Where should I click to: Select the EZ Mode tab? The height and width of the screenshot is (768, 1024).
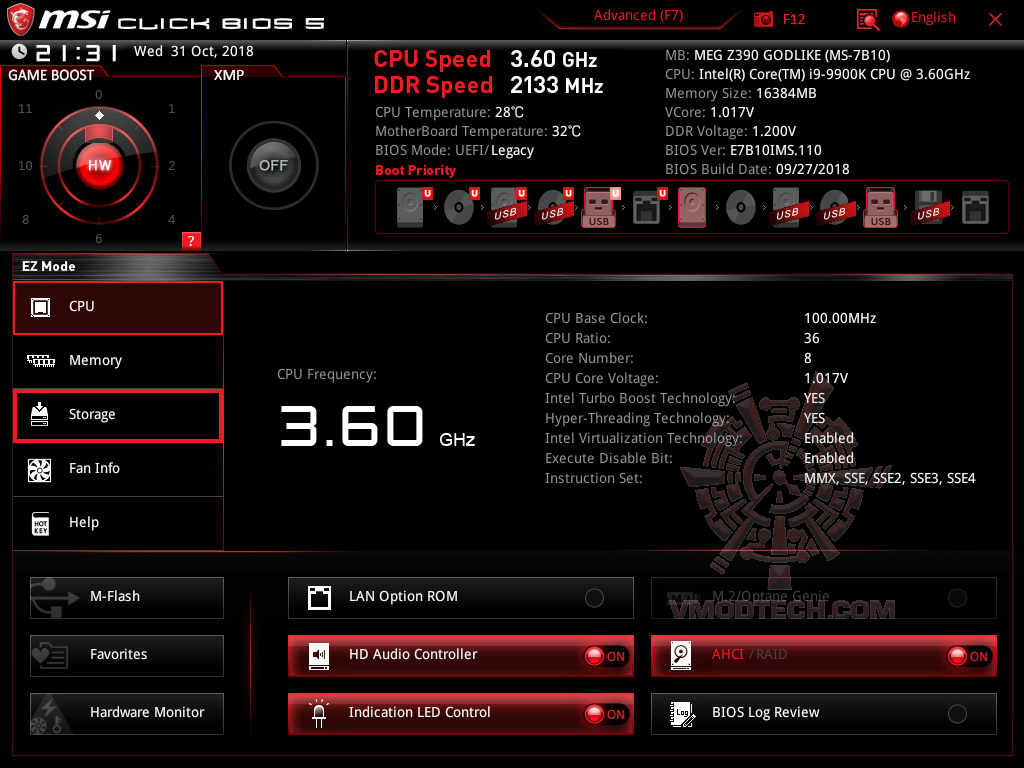tap(48, 266)
